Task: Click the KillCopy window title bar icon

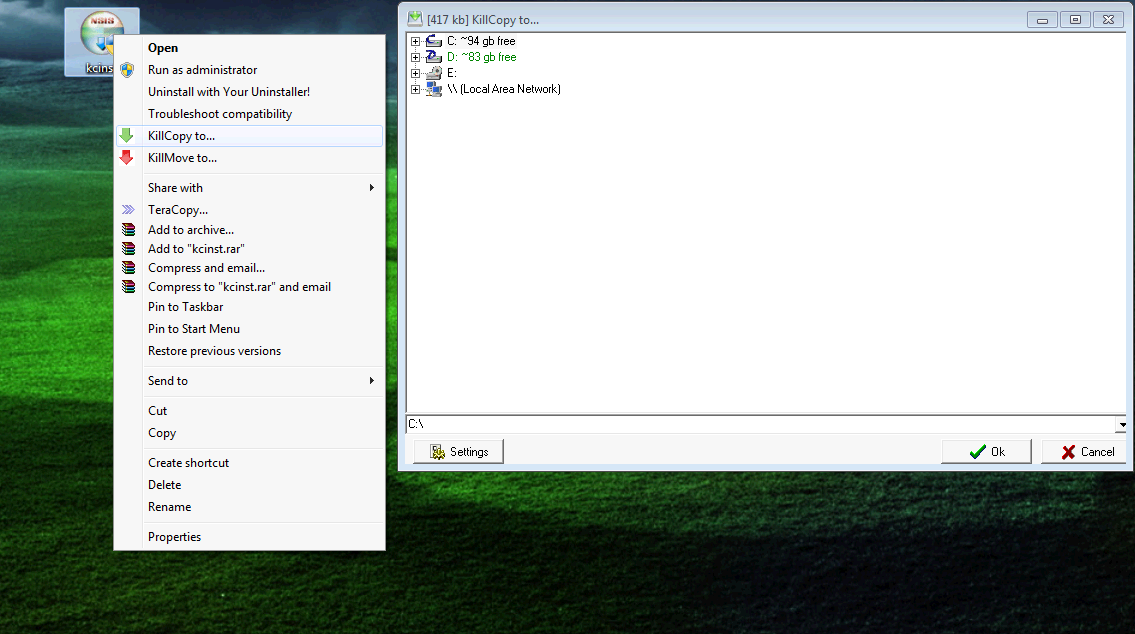Action: click(415, 19)
